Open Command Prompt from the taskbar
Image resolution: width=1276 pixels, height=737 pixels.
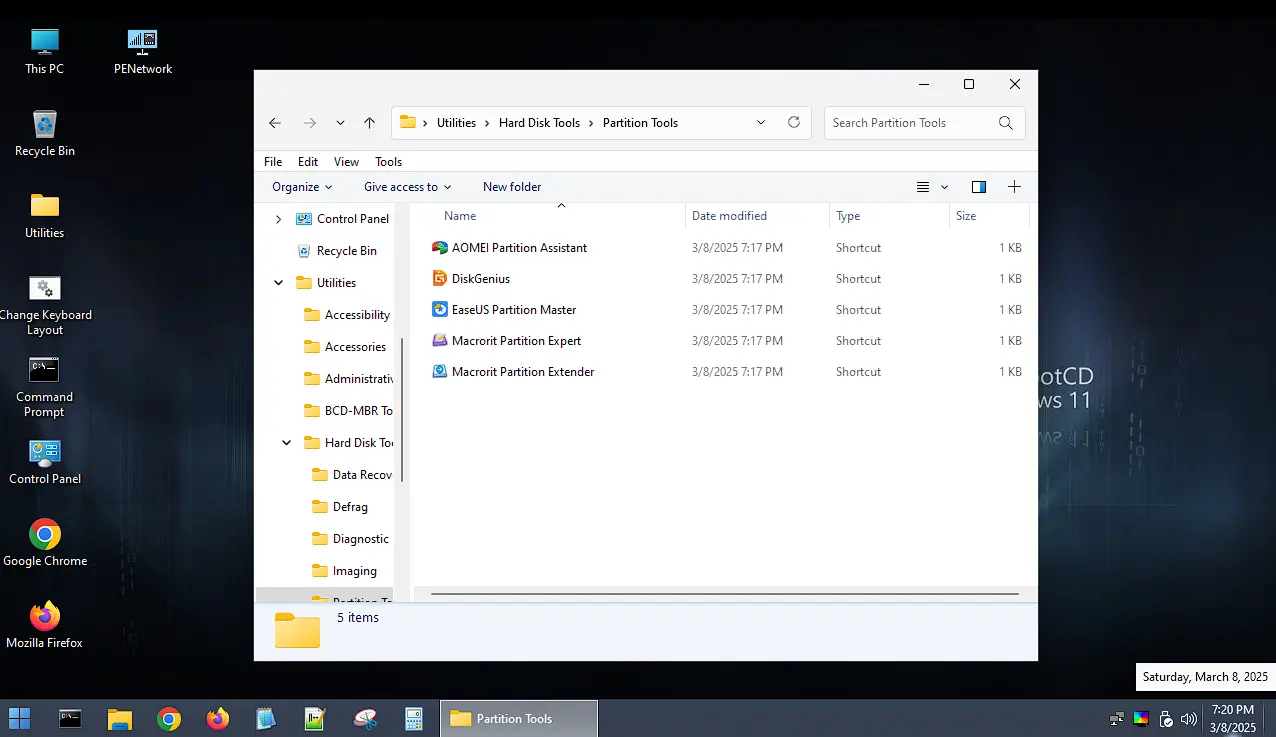[x=69, y=718]
